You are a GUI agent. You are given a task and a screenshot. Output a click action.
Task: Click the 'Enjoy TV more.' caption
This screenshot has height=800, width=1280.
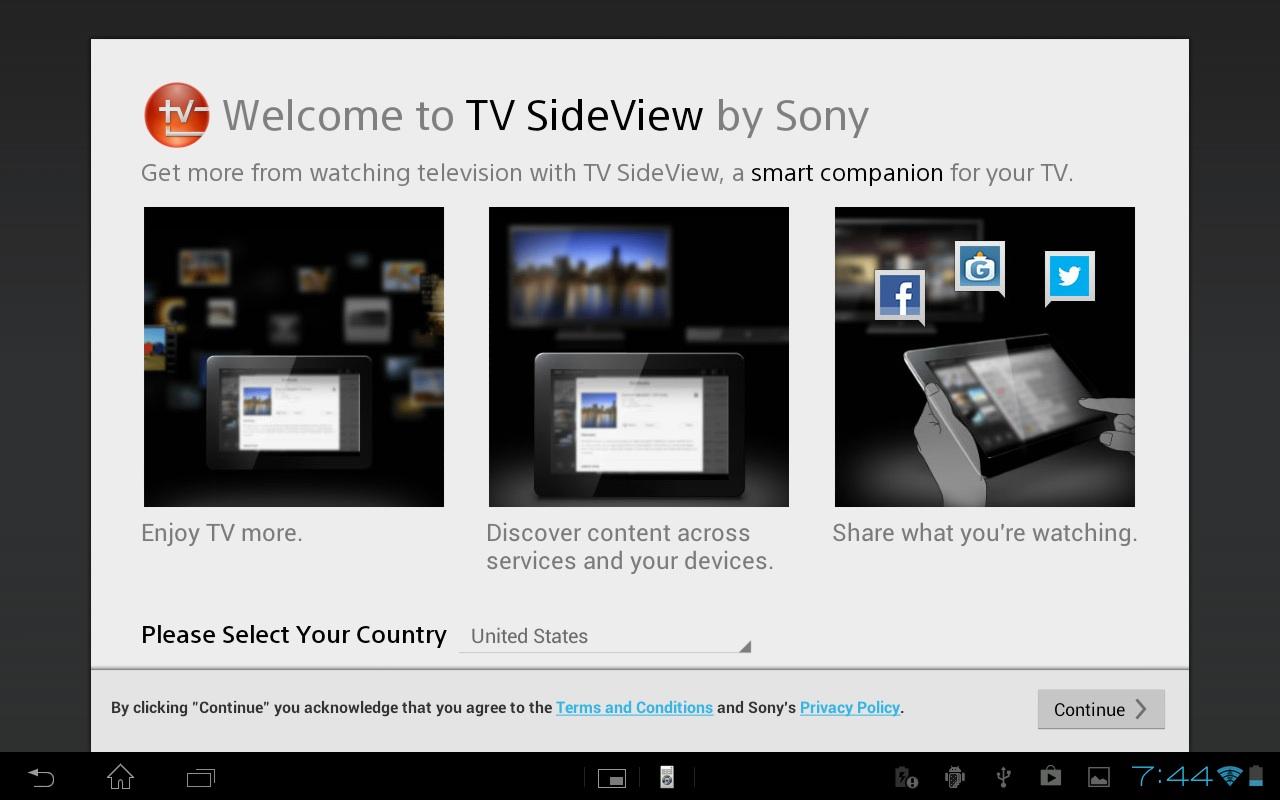pos(222,533)
